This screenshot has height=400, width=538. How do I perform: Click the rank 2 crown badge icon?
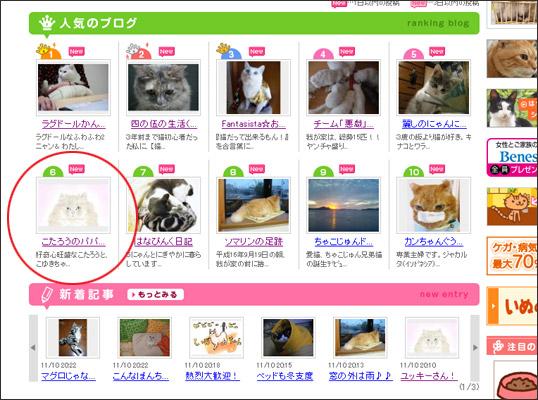139,51
